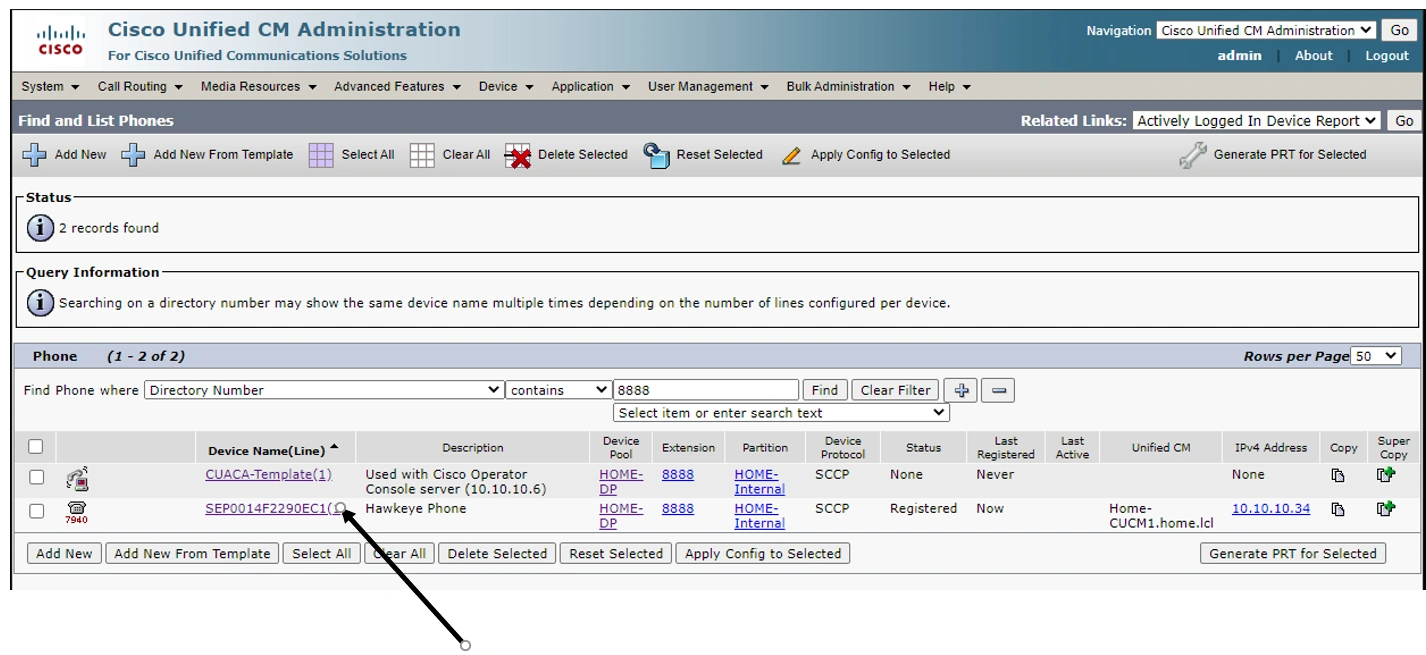Screen dimensions: 1426x655
Task: Open the 'contains' operator dropdown
Action: (x=558, y=390)
